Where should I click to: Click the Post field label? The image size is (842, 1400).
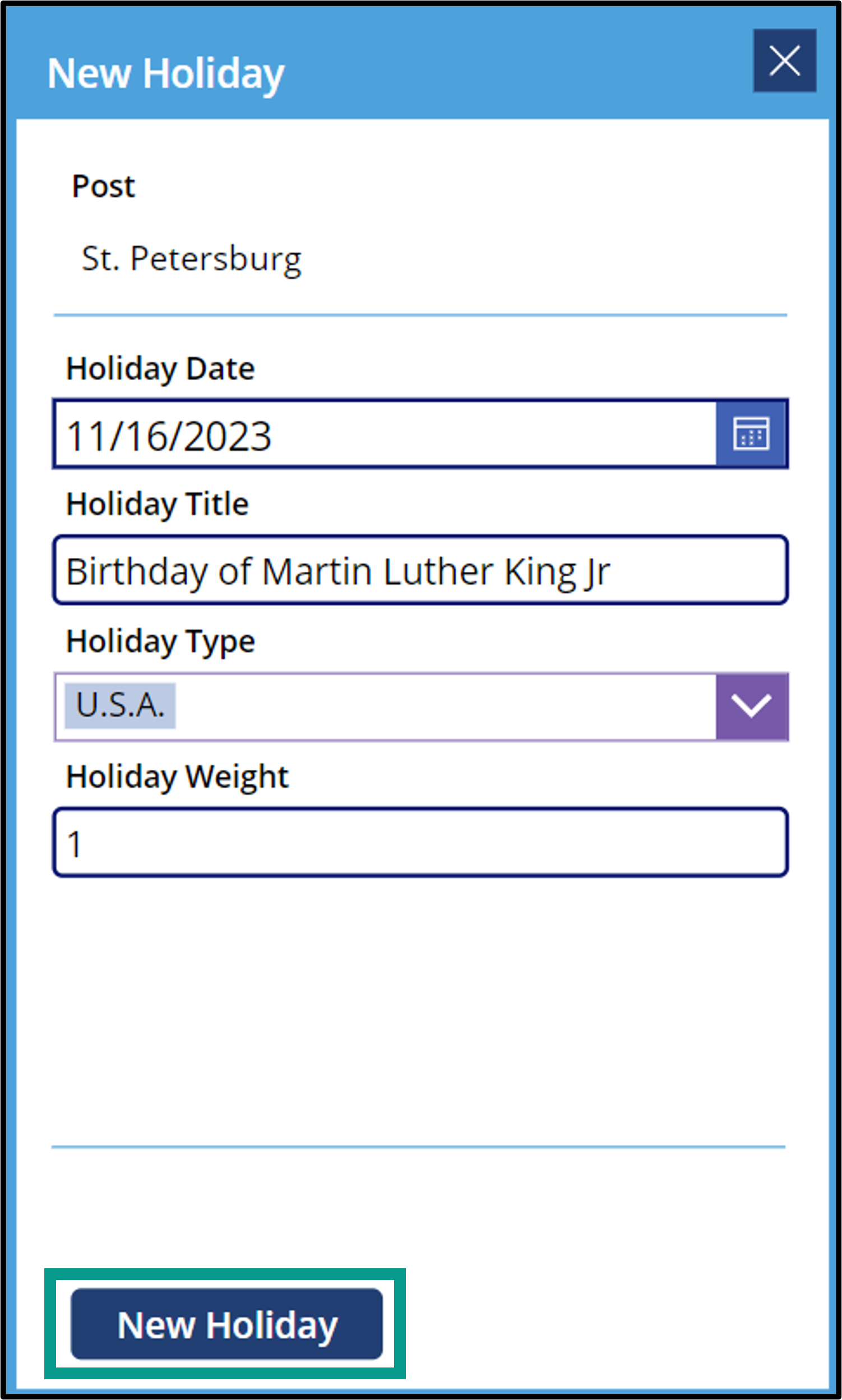pos(103,186)
